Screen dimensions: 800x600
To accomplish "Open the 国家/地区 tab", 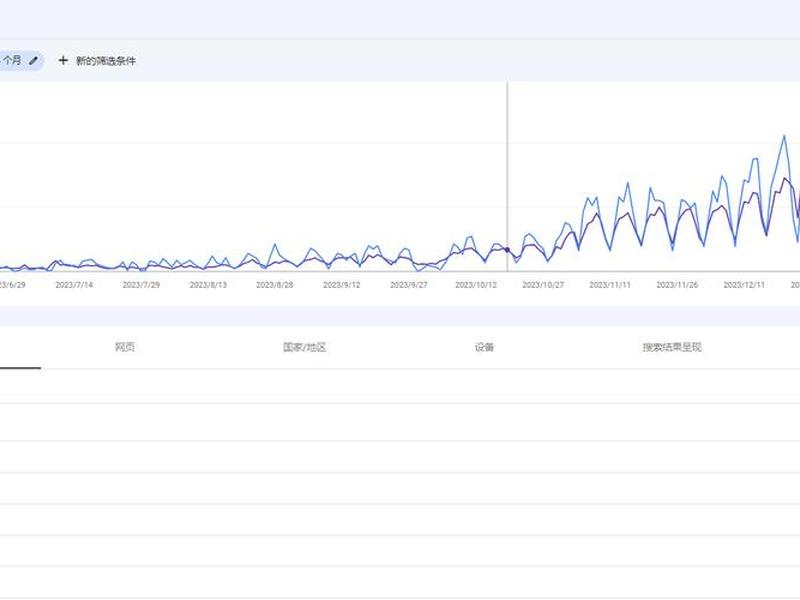I will [x=305, y=347].
